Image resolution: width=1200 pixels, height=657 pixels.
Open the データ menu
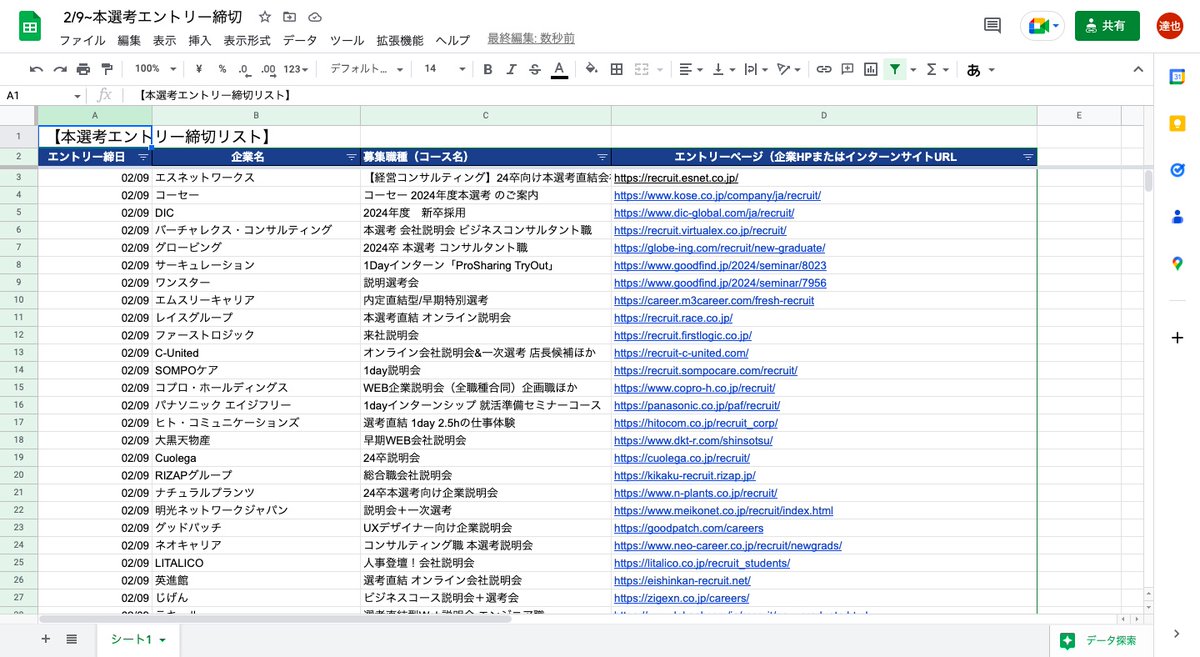(300, 40)
